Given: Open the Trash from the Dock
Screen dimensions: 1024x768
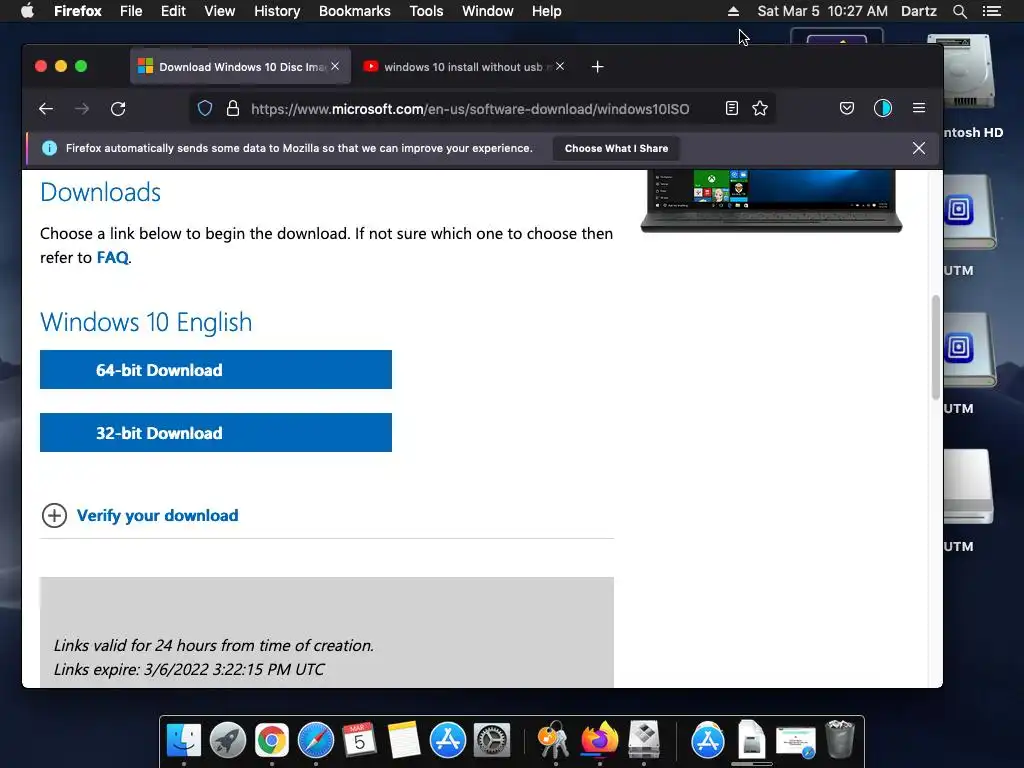Looking at the screenshot, I should point(840,739).
